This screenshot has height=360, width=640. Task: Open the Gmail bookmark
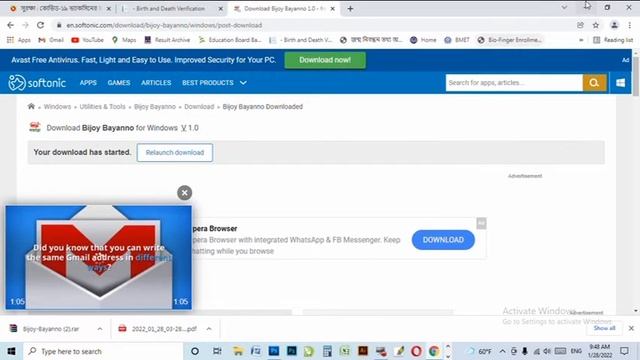point(51,40)
